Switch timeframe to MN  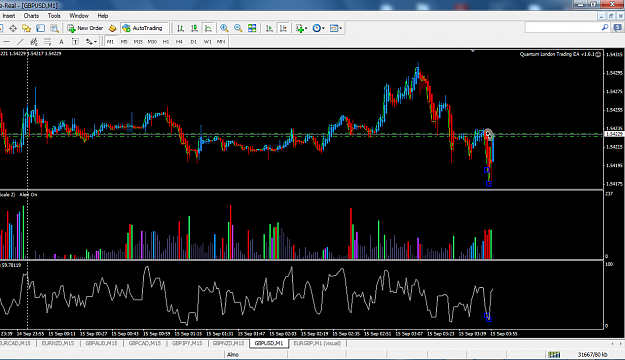pyautogui.click(x=221, y=41)
